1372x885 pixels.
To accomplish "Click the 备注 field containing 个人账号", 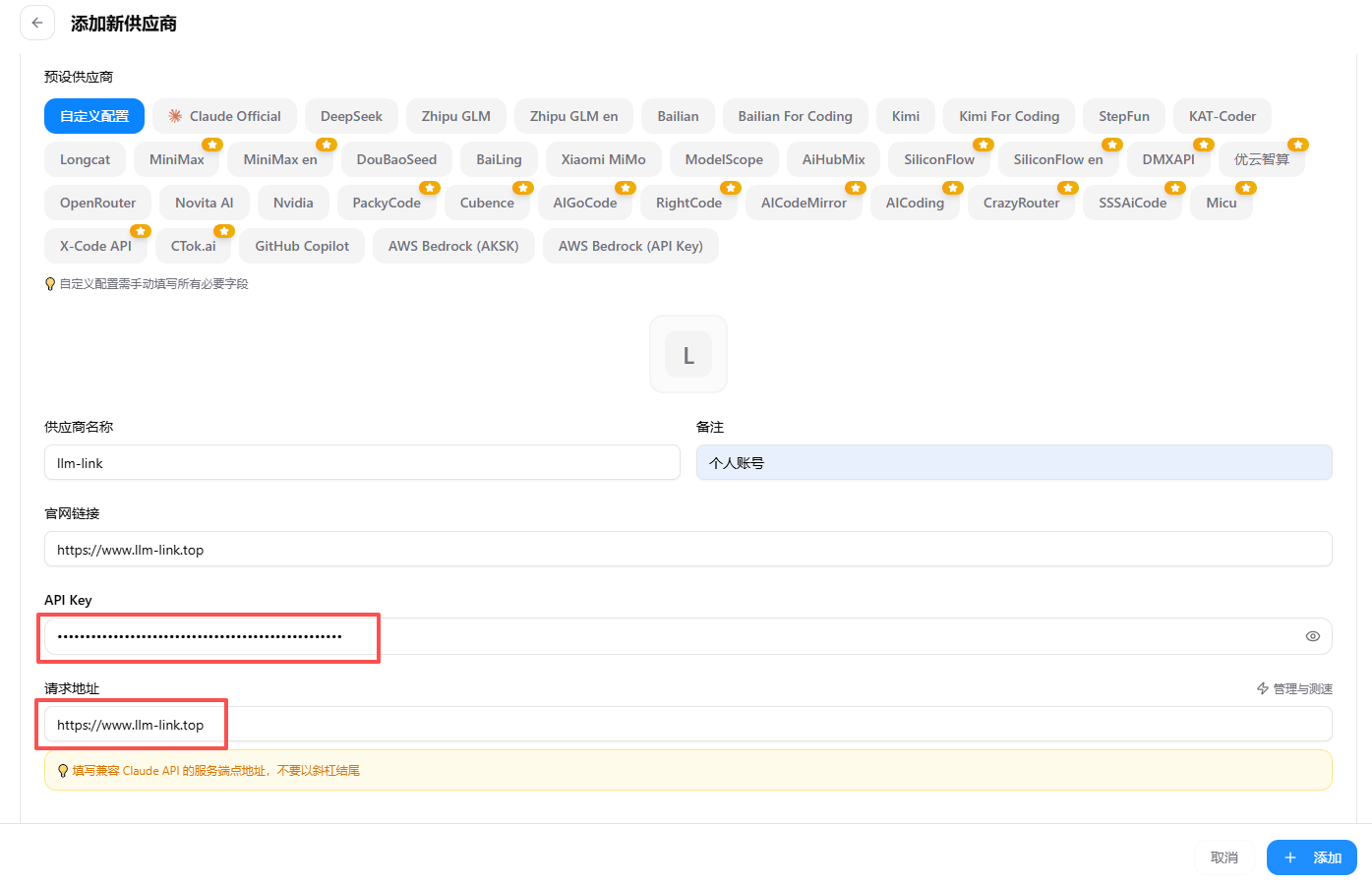I will (x=1014, y=462).
